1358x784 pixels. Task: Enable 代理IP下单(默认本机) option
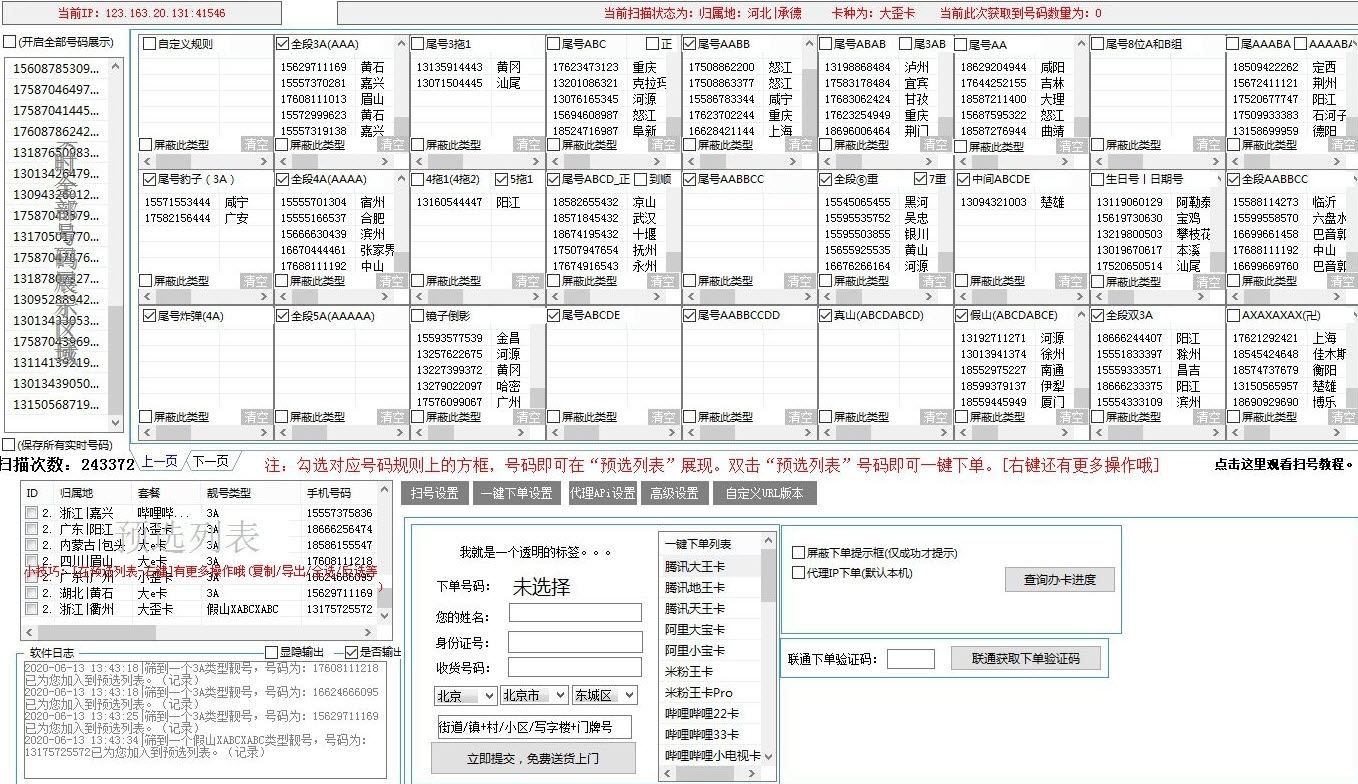798,573
